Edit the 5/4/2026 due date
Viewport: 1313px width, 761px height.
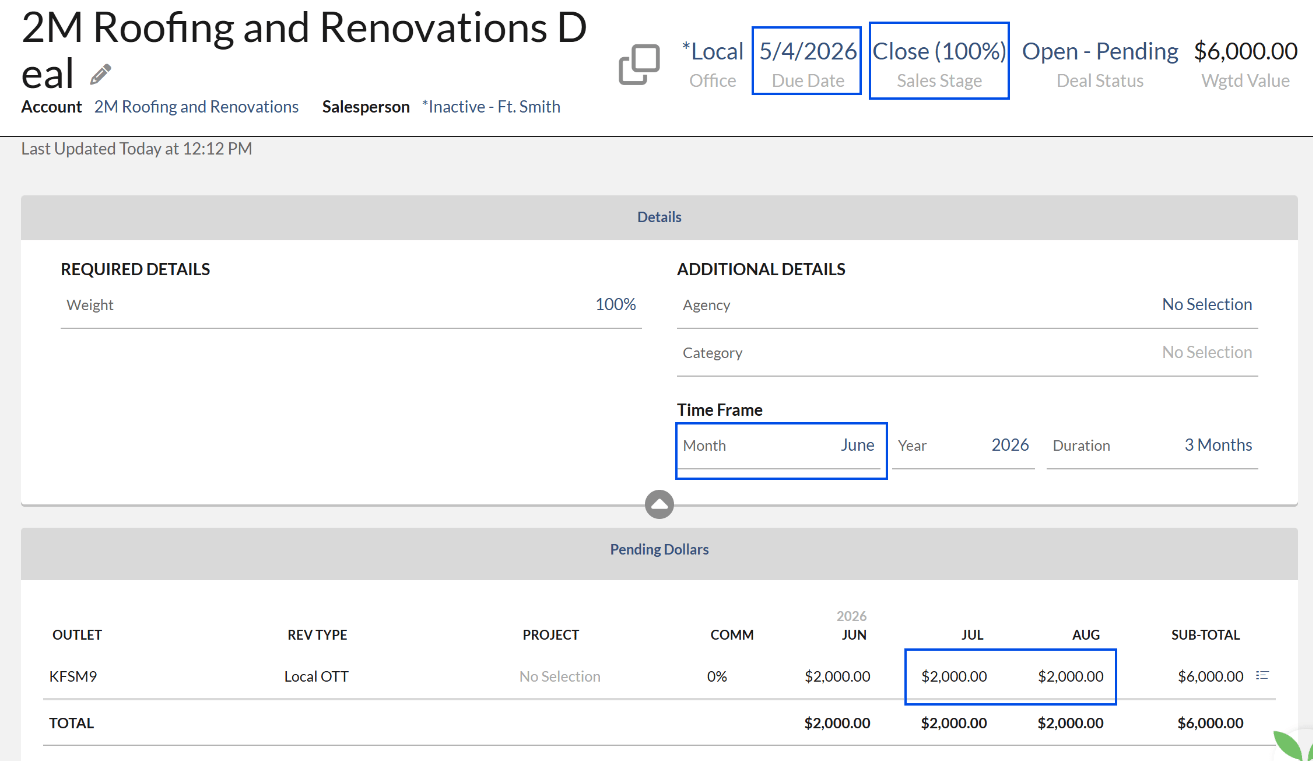[x=808, y=51]
